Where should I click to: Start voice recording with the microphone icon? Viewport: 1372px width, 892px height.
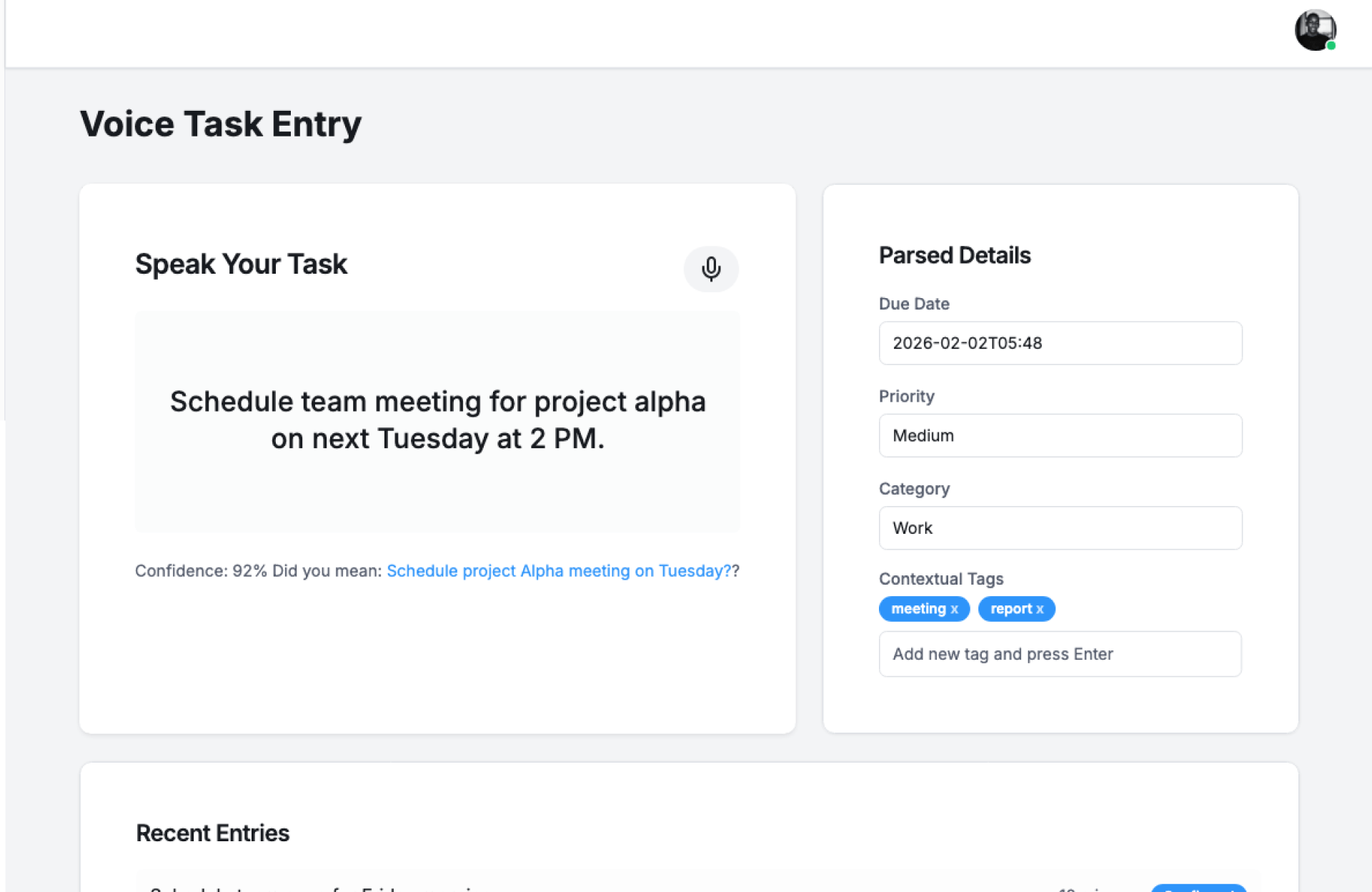coord(710,269)
